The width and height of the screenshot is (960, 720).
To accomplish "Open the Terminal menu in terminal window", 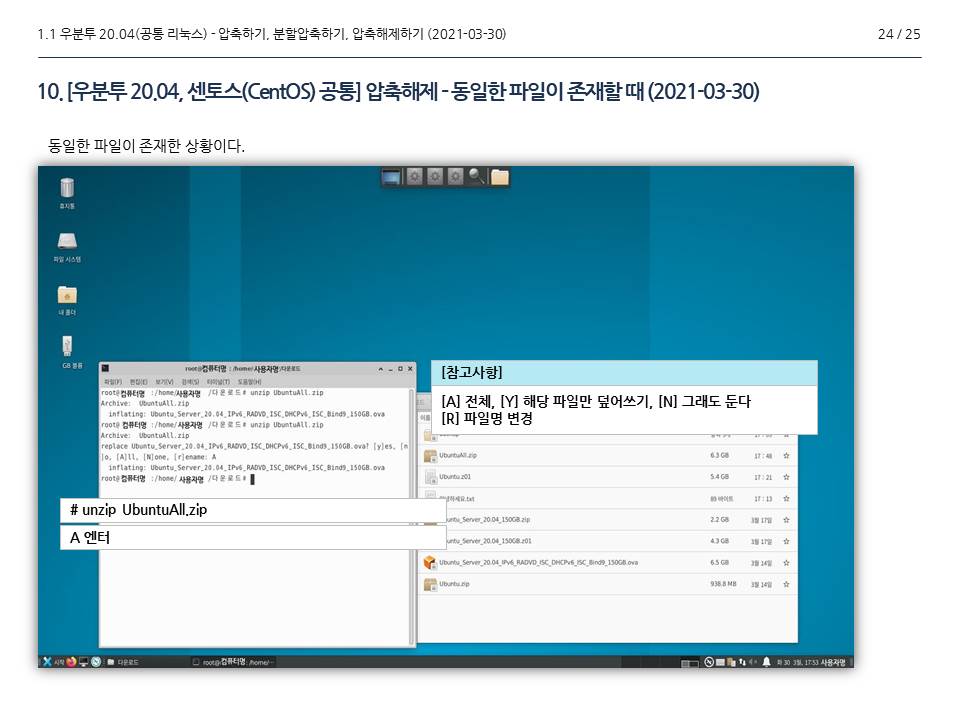I will (x=218, y=381).
